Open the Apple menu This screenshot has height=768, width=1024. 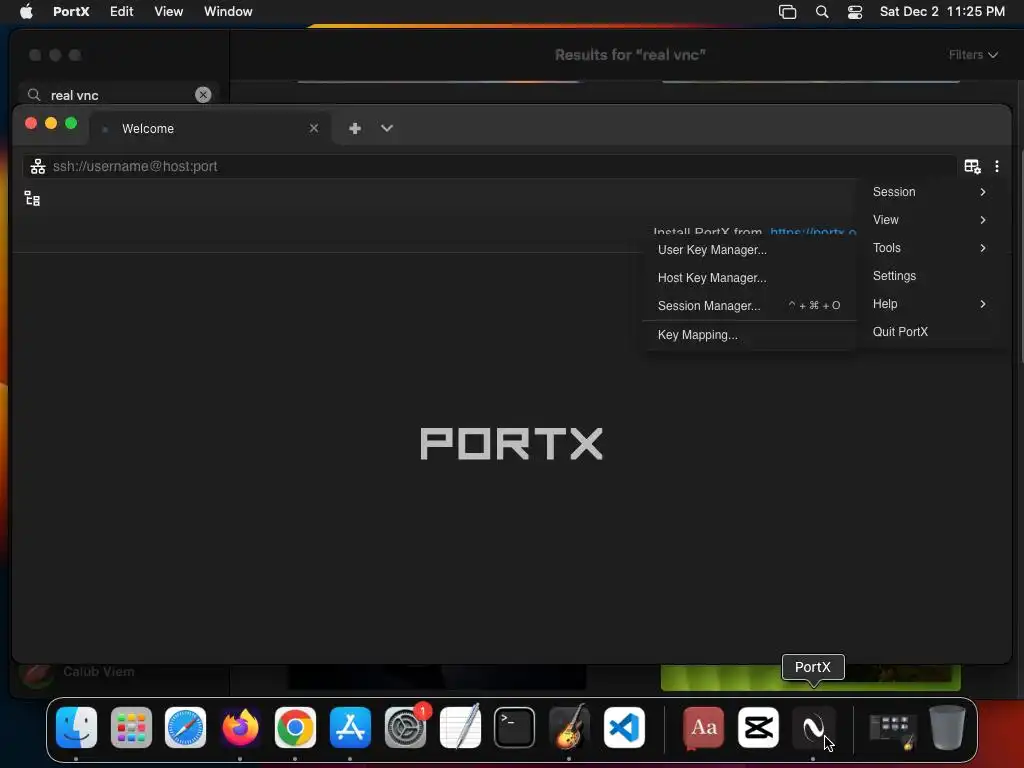click(x=26, y=12)
